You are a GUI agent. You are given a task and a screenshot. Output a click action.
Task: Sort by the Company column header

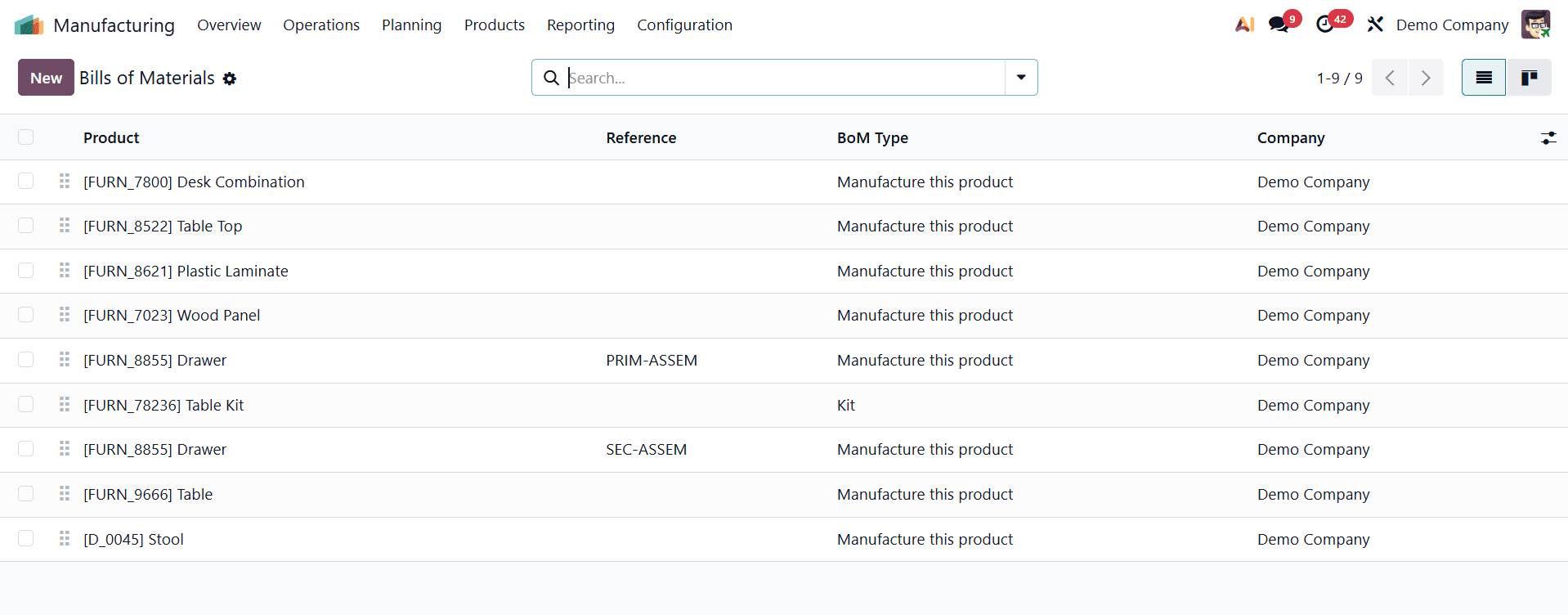[x=1291, y=137]
